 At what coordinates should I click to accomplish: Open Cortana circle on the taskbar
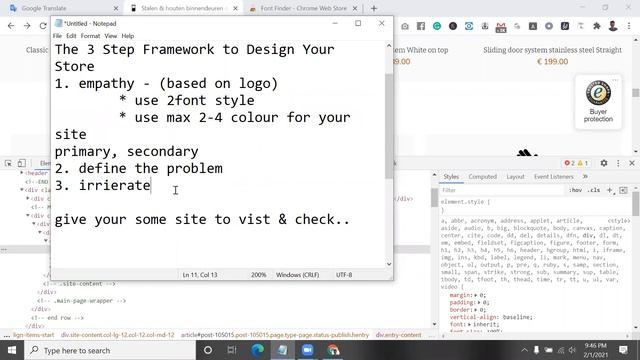tap(207, 350)
